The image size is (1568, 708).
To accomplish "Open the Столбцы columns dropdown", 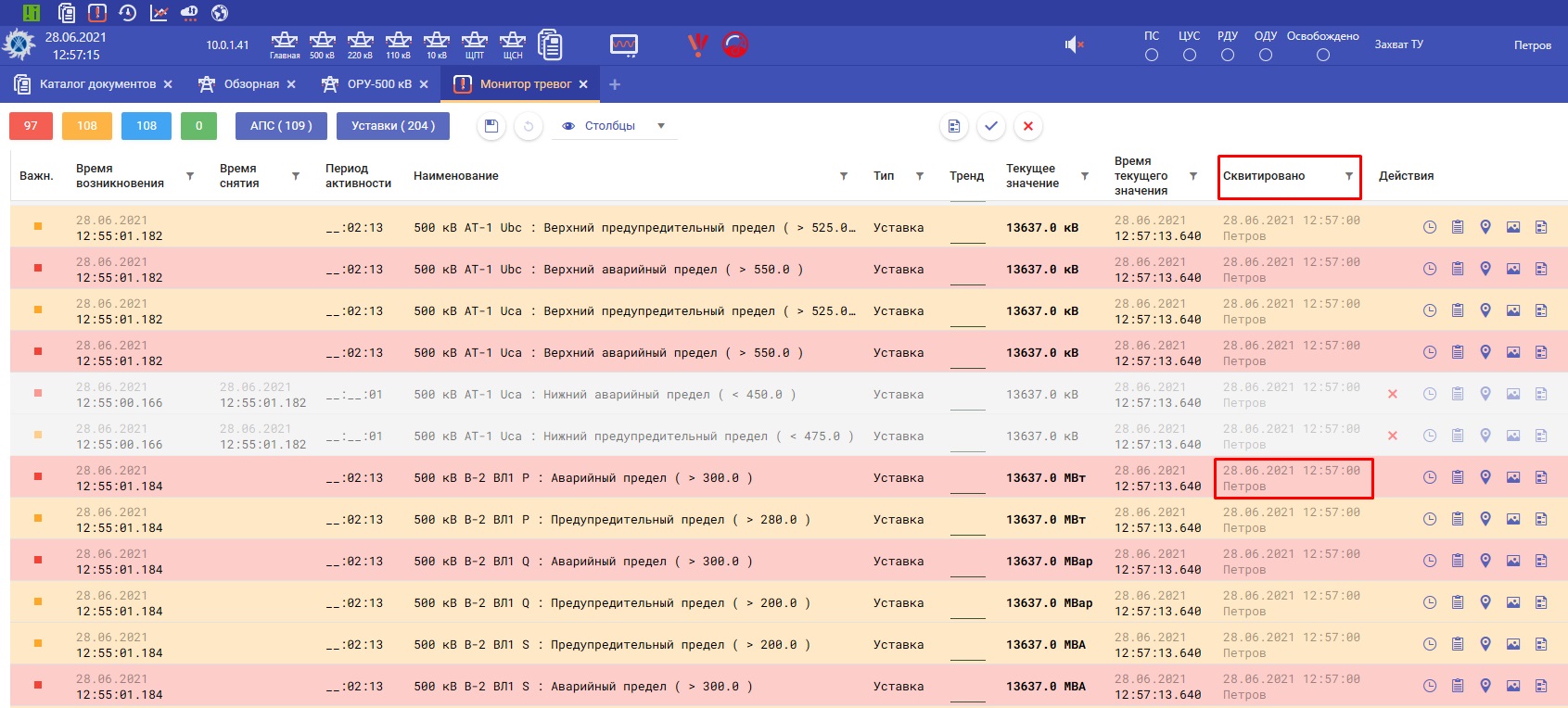I will (x=614, y=126).
